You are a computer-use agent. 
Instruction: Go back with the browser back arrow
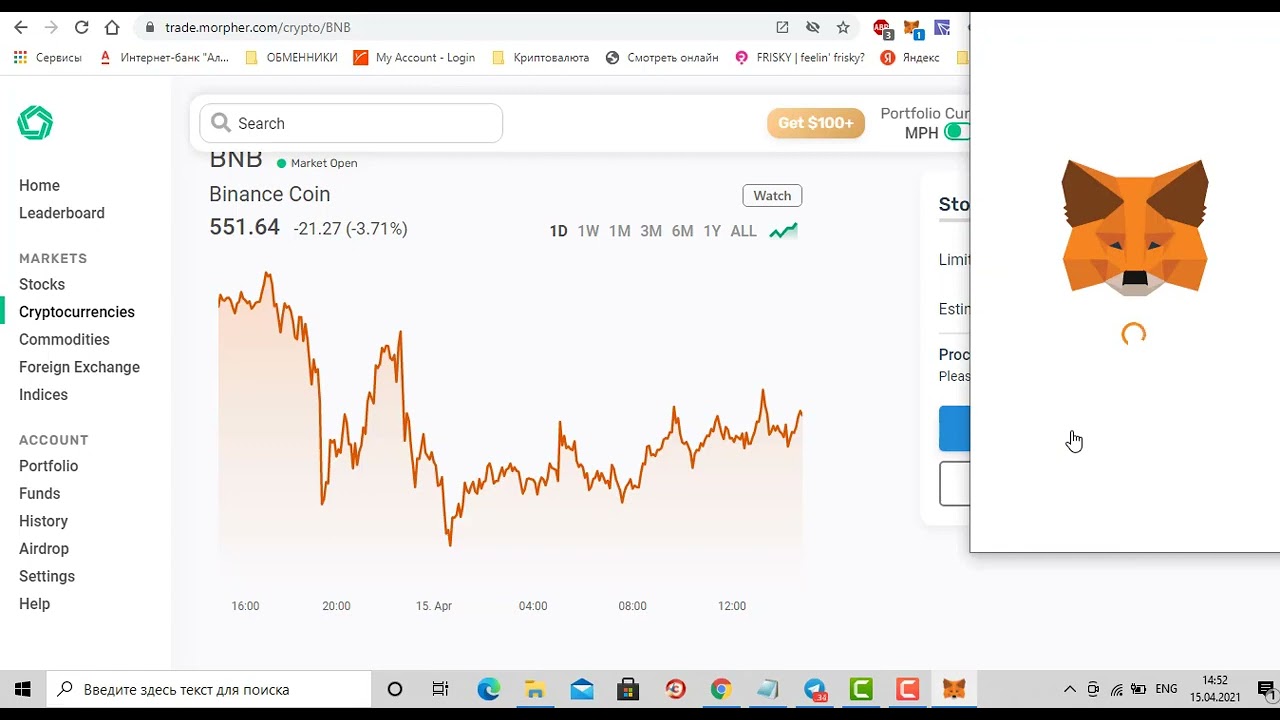pyautogui.click(x=21, y=28)
